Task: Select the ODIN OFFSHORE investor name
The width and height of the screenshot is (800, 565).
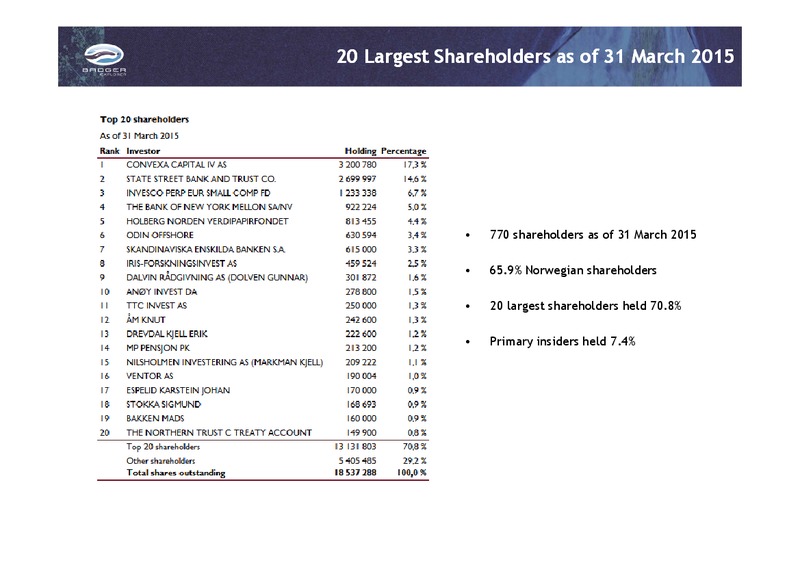Action: pyautogui.click(x=160, y=235)
